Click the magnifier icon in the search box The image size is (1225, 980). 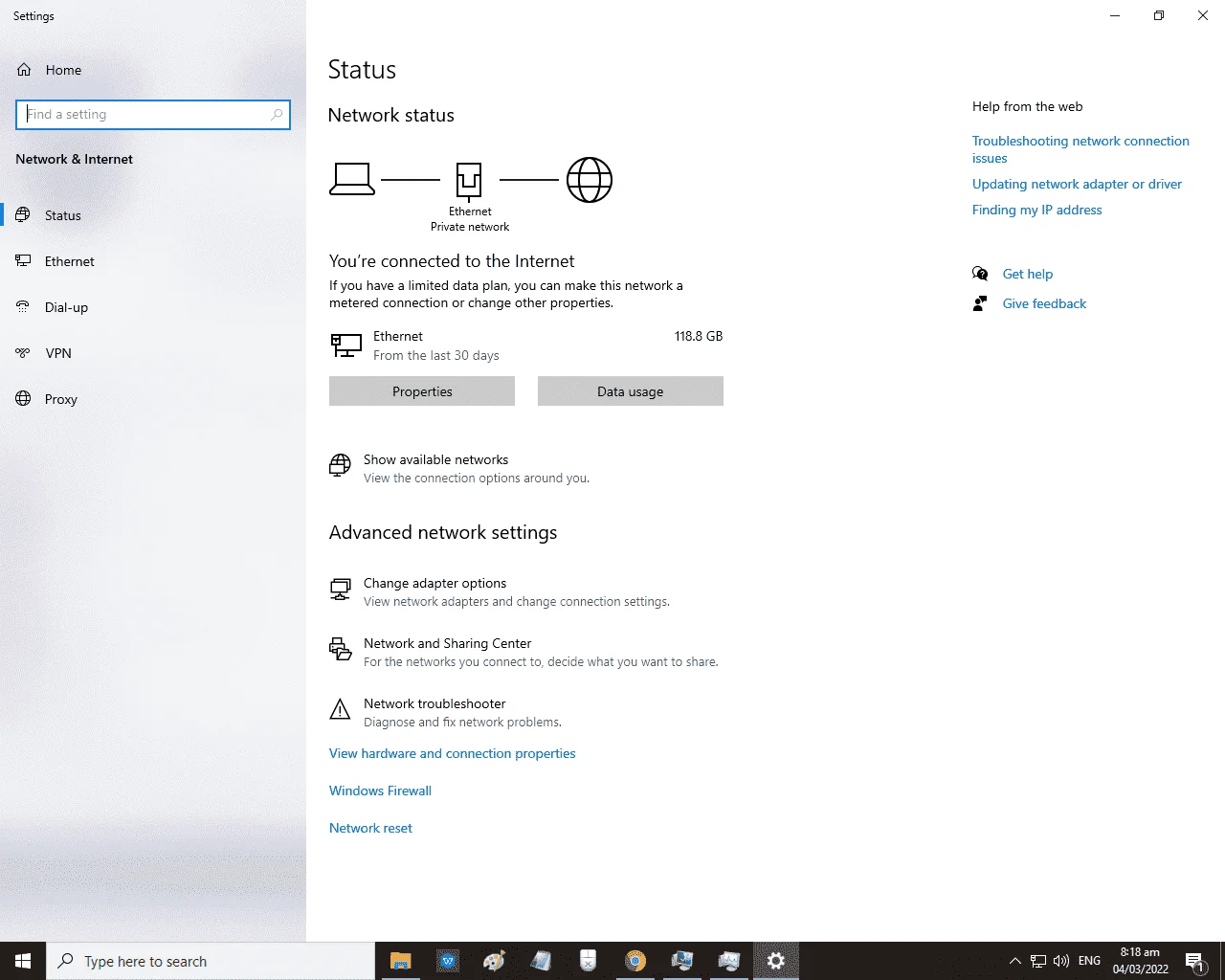pos(277,114)
